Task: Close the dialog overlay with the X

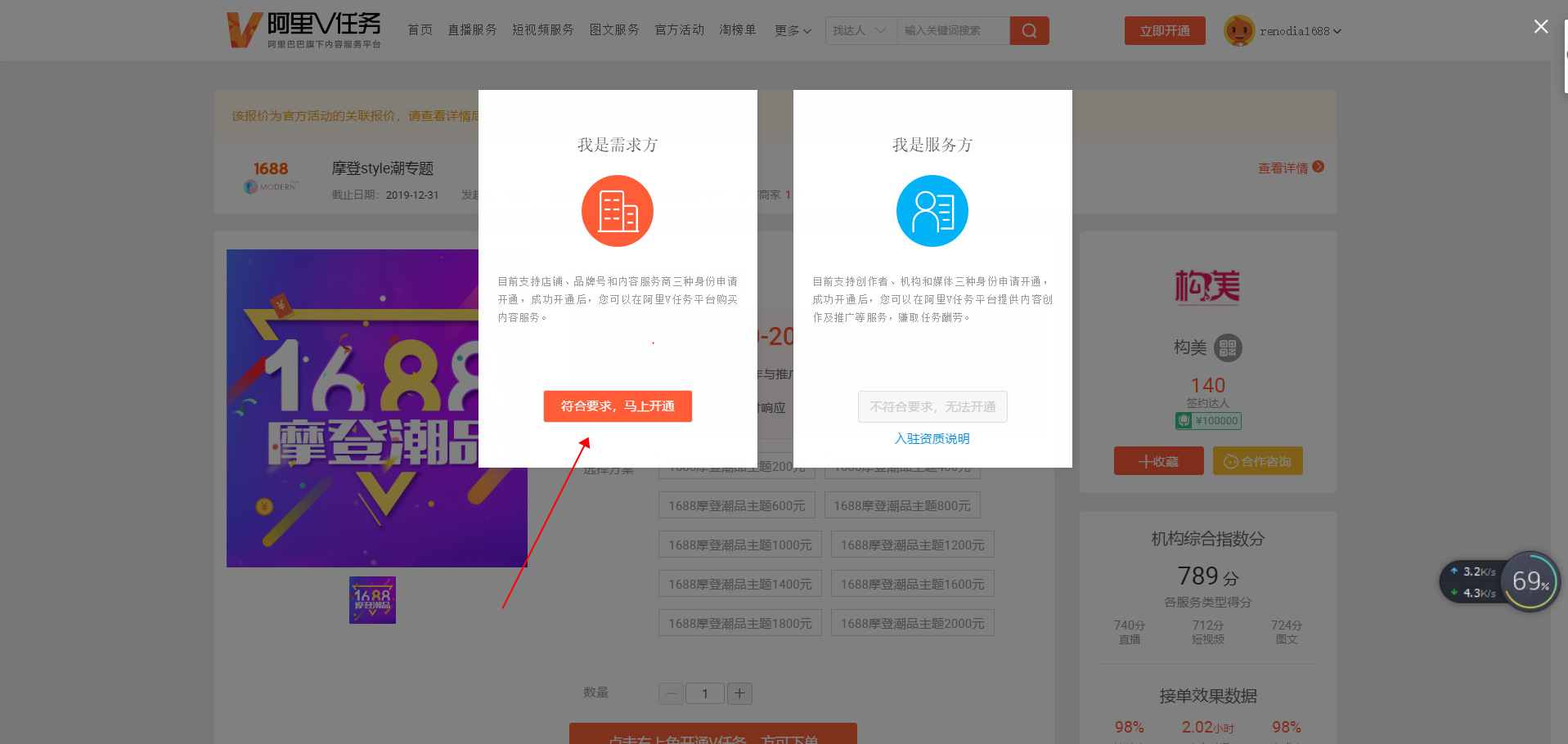Action: pyautogui.click(x=1541, y=26)
